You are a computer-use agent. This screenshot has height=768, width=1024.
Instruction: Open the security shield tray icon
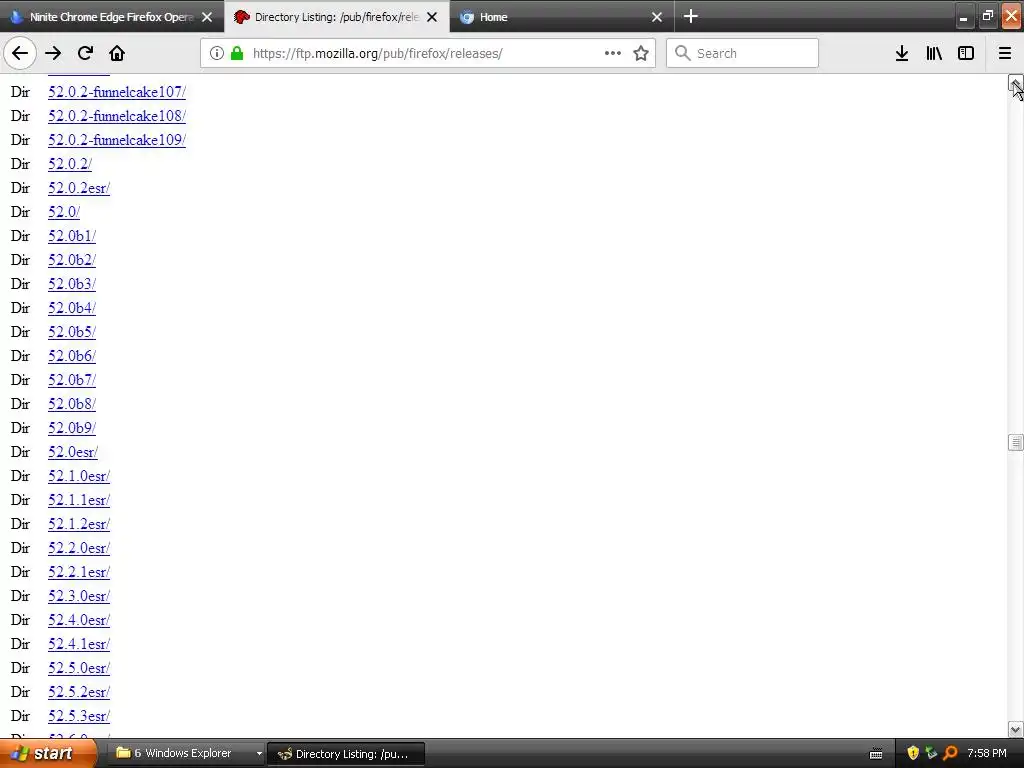[x=913, y=753]
